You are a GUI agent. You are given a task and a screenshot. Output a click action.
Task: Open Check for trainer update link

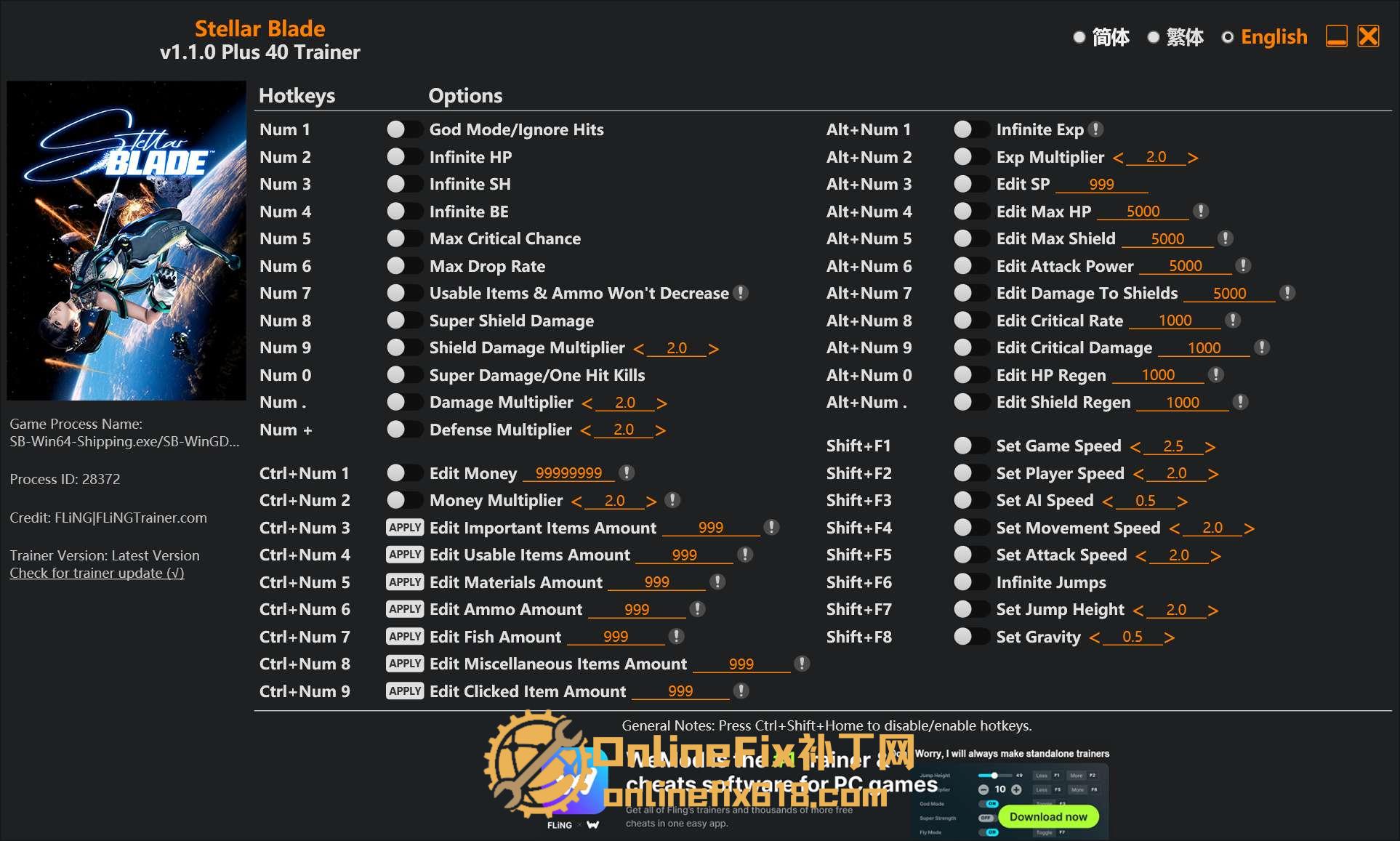(97, 573)
